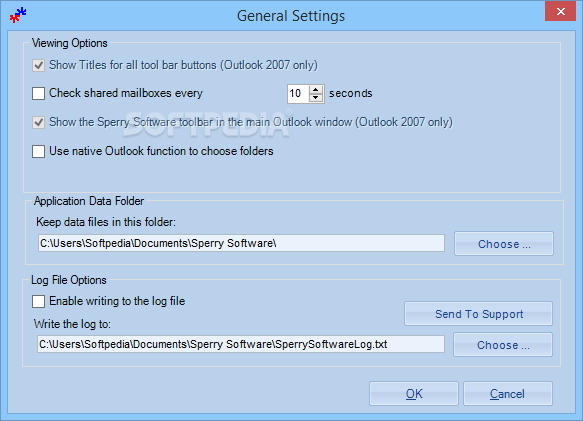The image size is (583, 421).
Task: Click the 'Write the log to:' label
Action: click(x=72, y=324)
